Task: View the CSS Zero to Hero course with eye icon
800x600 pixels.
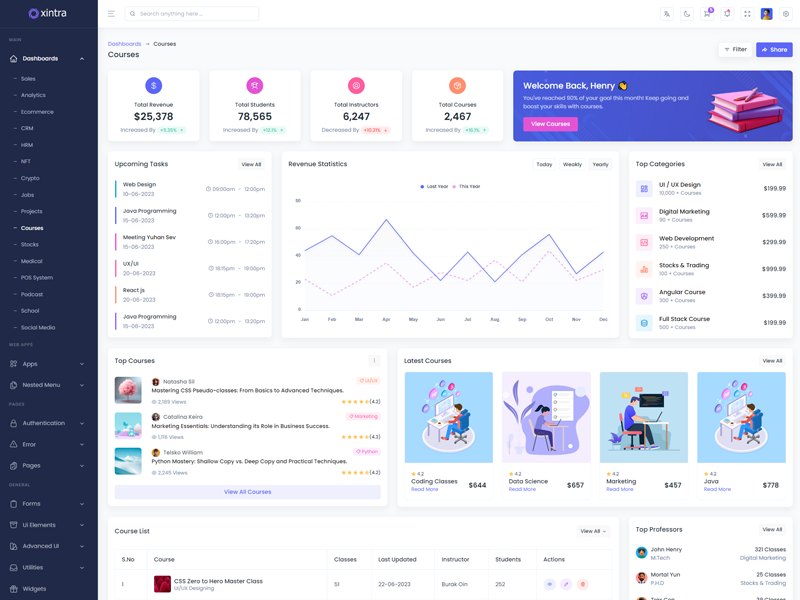Action: [549, 584]
